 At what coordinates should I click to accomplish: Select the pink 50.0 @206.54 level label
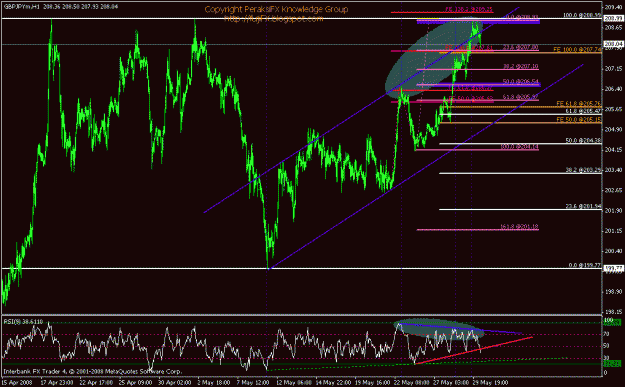520,81
